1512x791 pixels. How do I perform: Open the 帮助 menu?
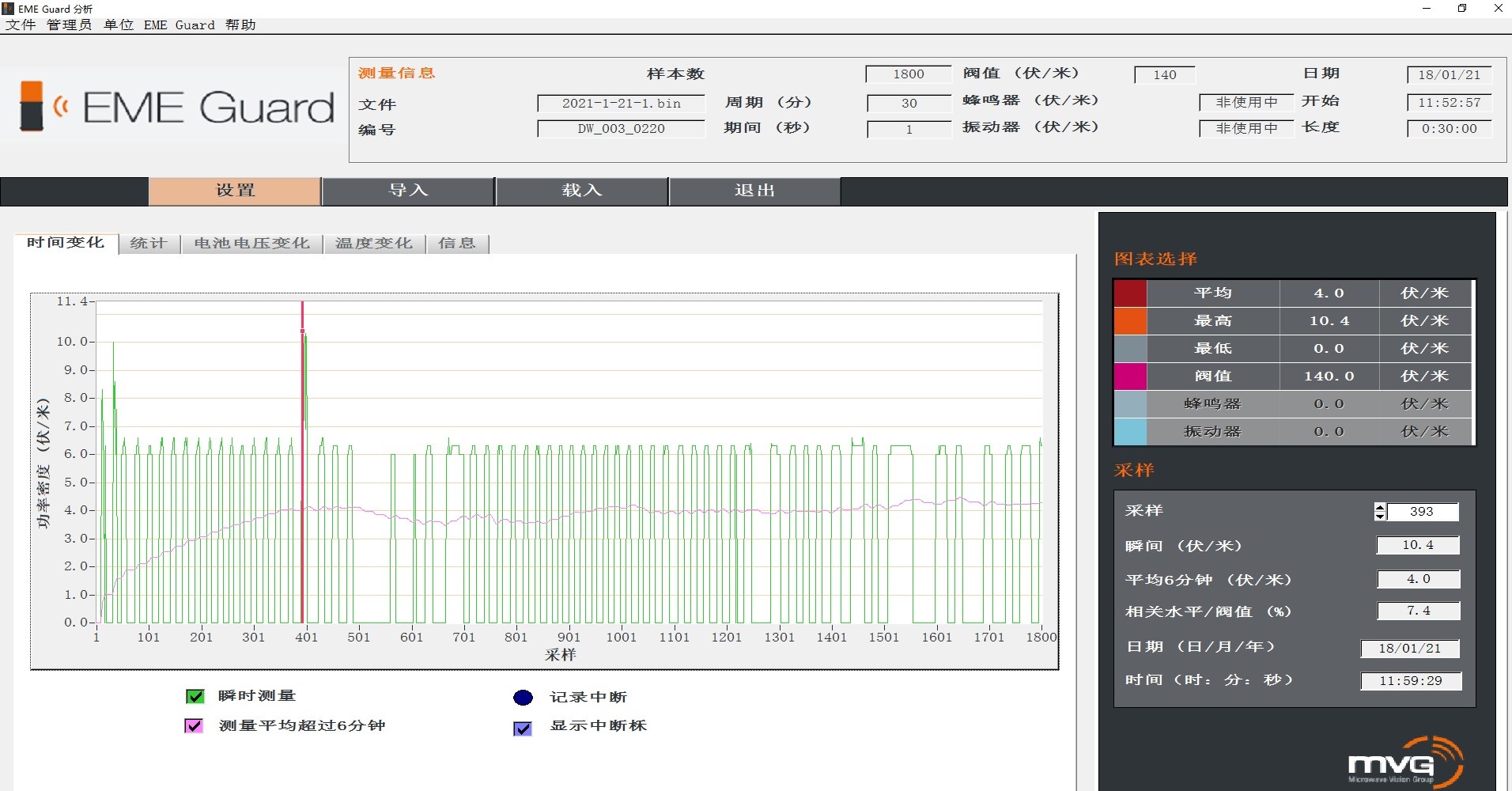(240, 25)
